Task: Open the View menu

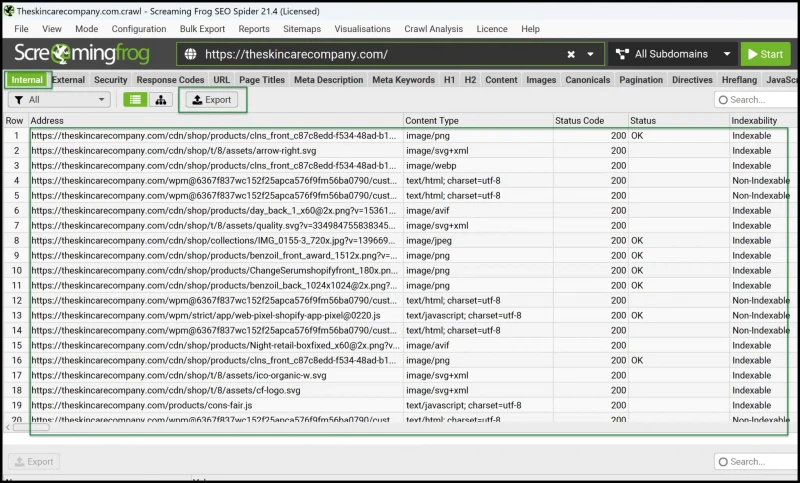Action: pyautogui.click(x=52, y=29)
